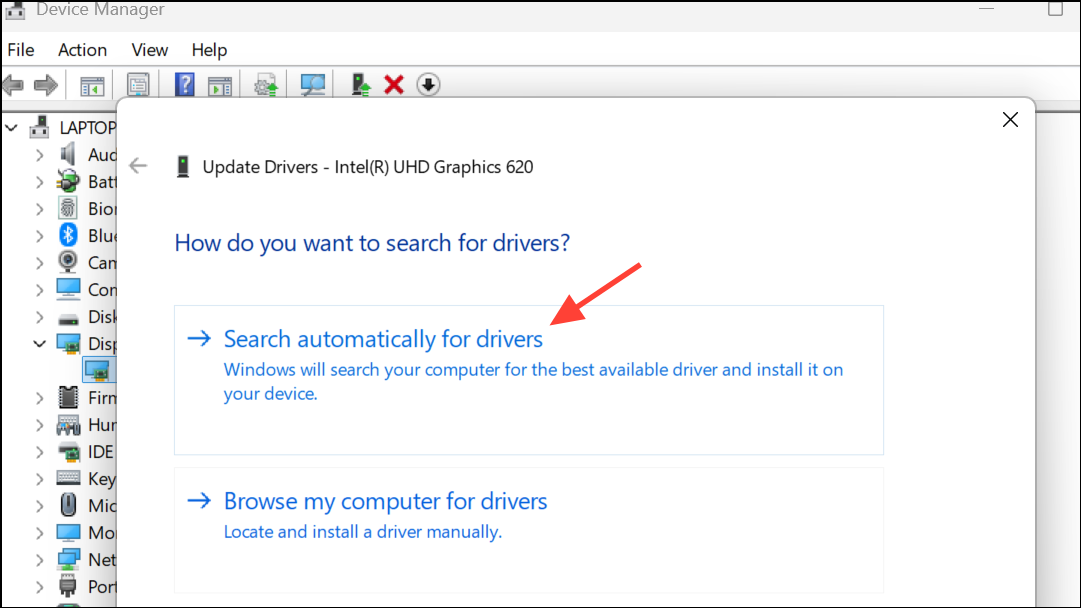Select the Ports plug icon
1081x608 pixels.
tap(68, 587)
